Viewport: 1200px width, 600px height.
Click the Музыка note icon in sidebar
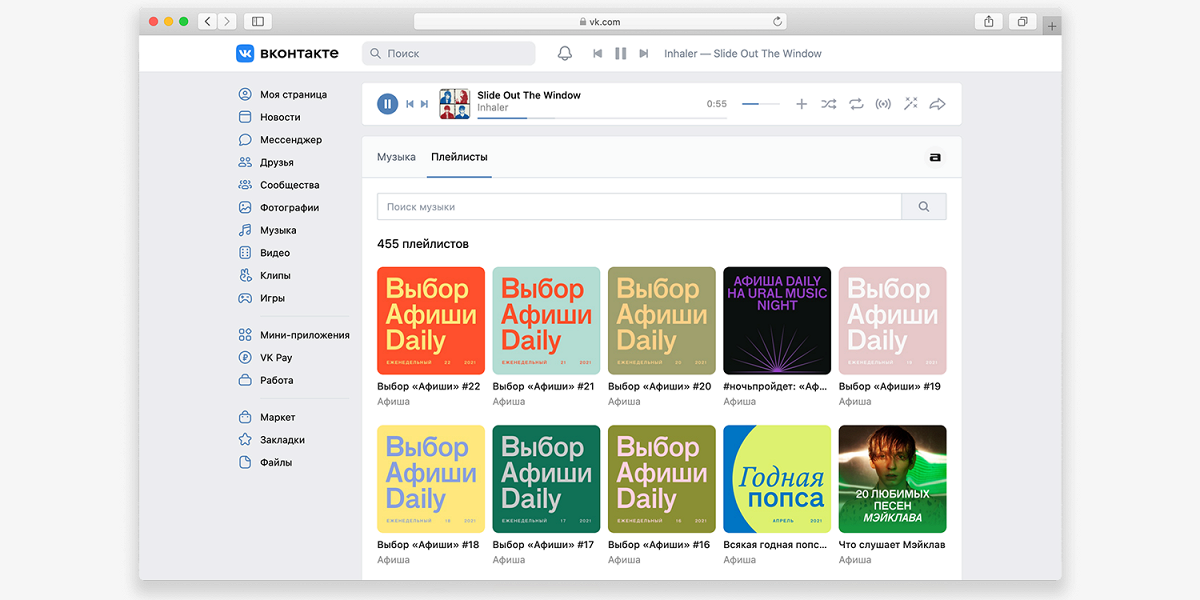tap(245, 230)
